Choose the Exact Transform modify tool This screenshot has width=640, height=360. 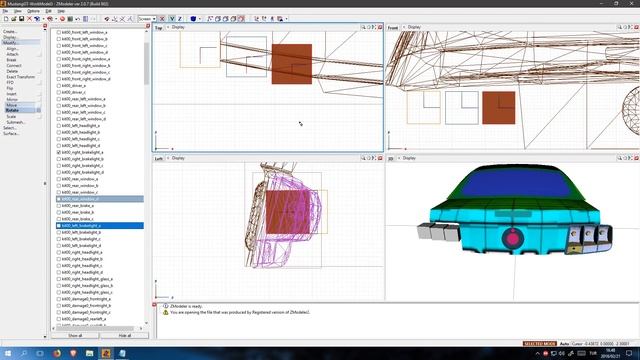(20, 77)
